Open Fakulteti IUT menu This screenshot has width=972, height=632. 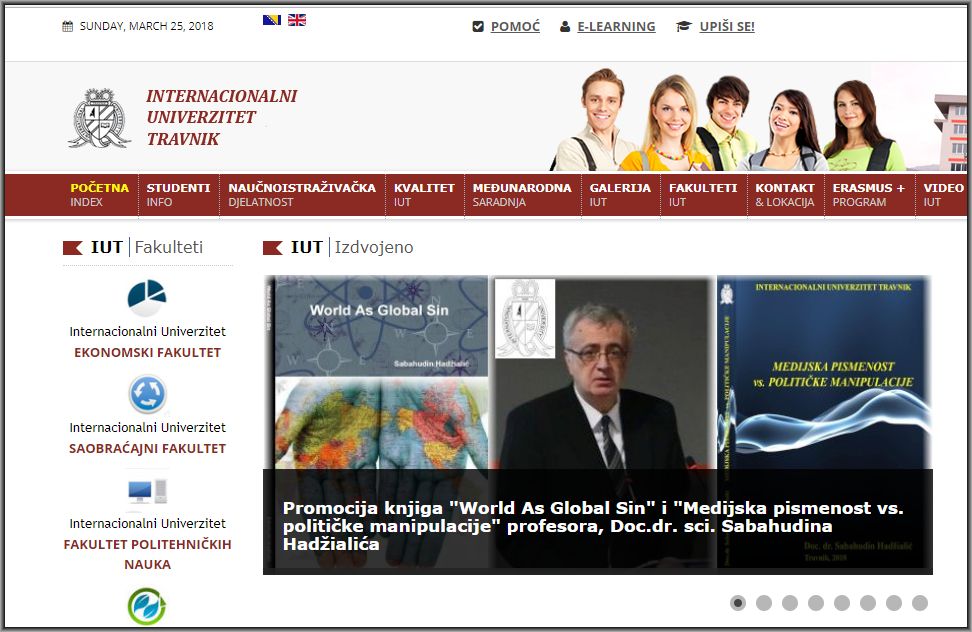coord(703,195)
